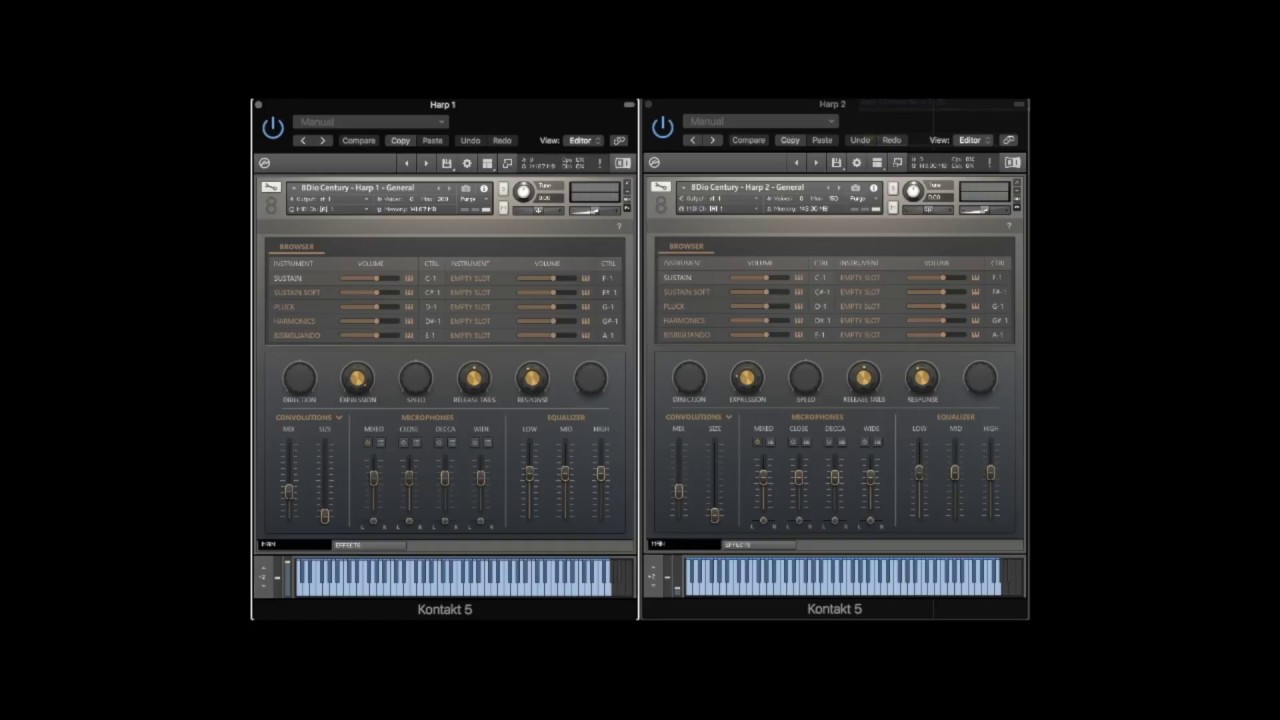Click the info icon in Harp 1 instrument header
The width and height of the screenshot is (1280, 720).
(x=484, y=188)
